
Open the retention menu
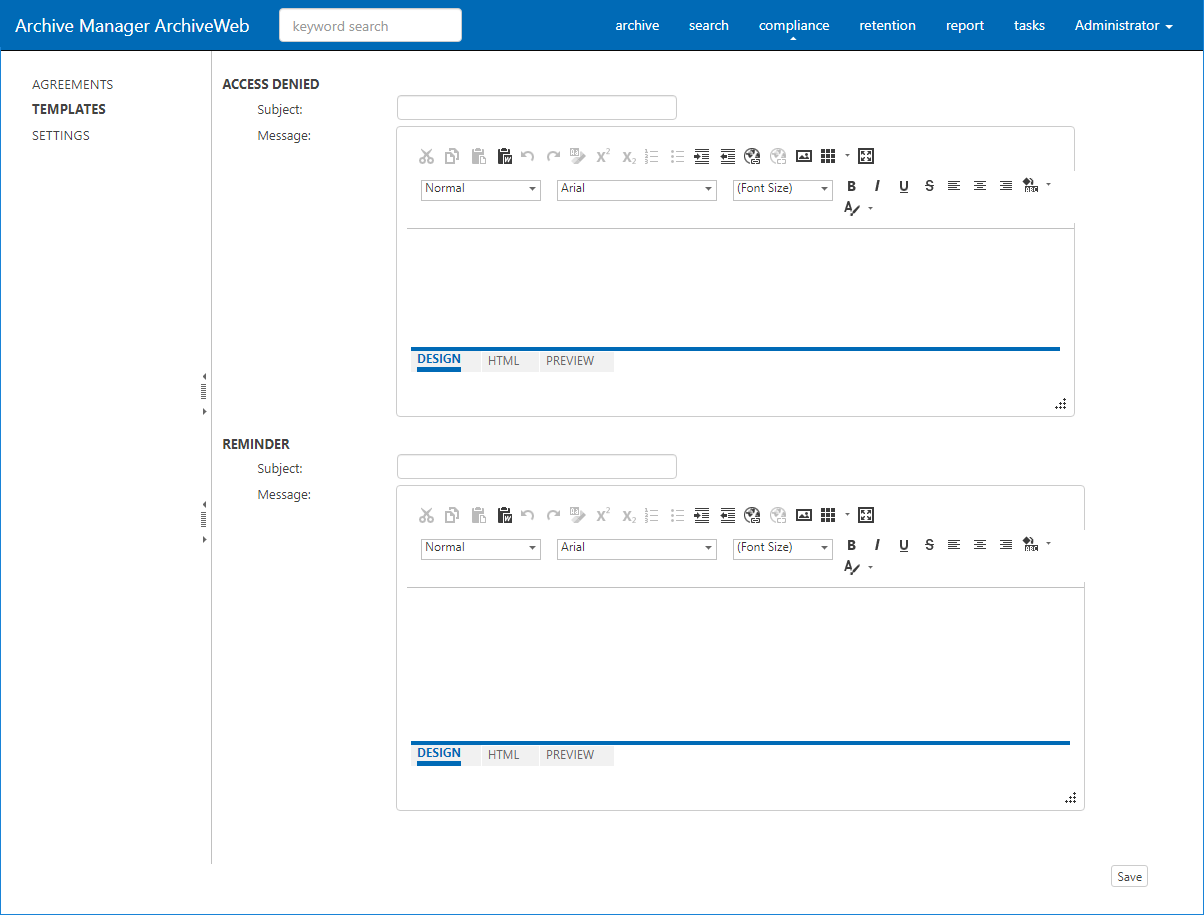[x=887, y=26]
